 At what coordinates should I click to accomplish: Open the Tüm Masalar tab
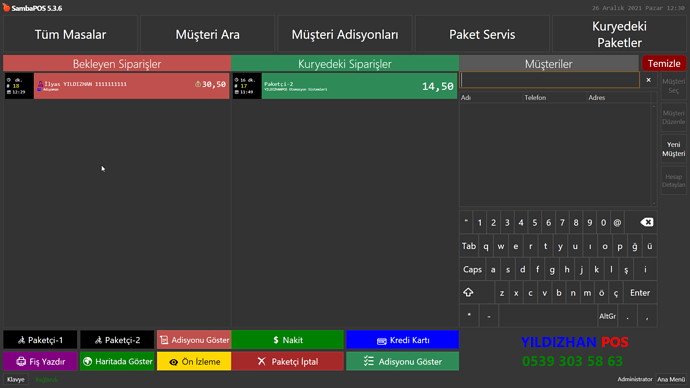click(70, 34)
